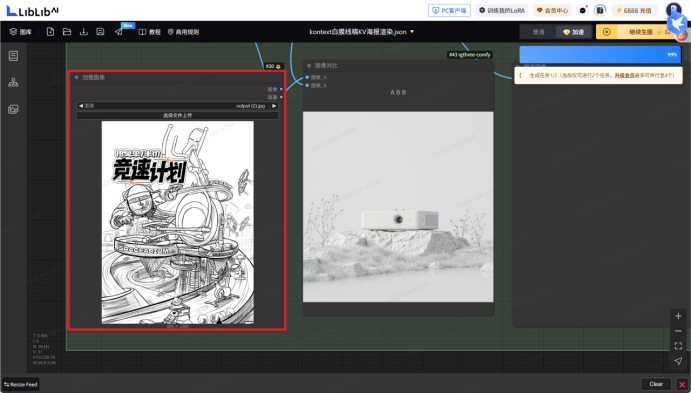691x393 pixels.
Task: Click the download icon in the toolbar
Action: click(84, 32)
